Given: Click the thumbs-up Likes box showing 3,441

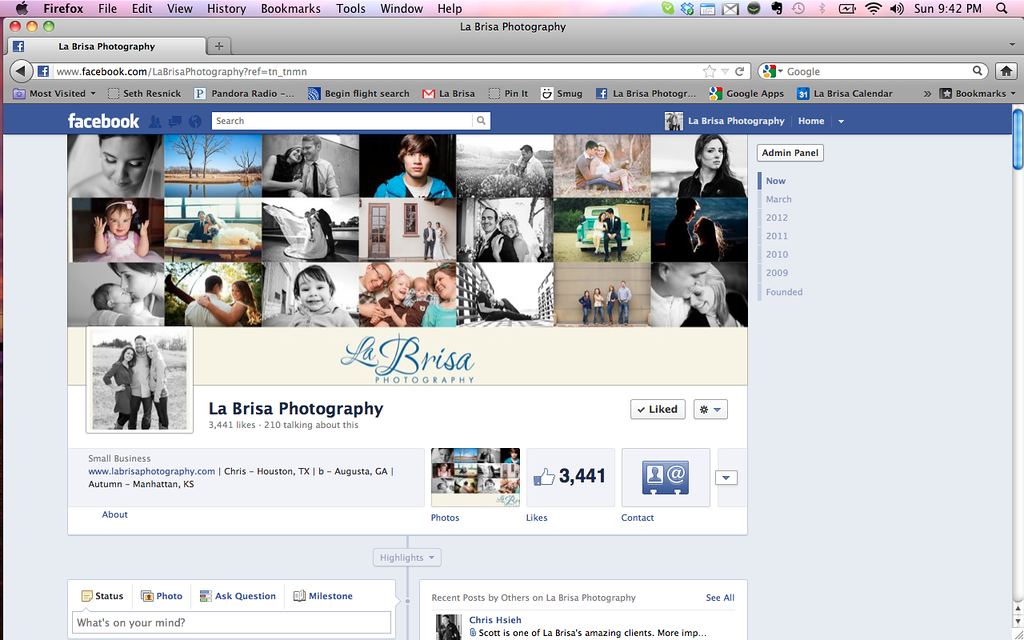Looking at the screenshot, I should 570,477.
